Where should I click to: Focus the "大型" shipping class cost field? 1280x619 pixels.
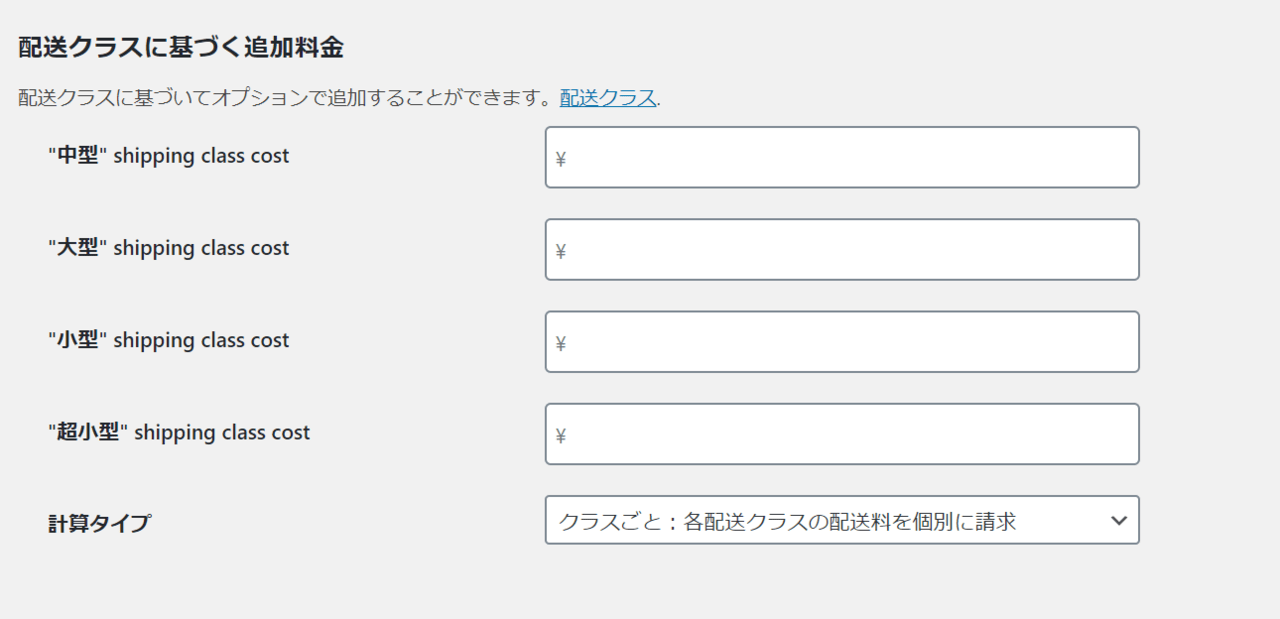click(x=842, y=249)
